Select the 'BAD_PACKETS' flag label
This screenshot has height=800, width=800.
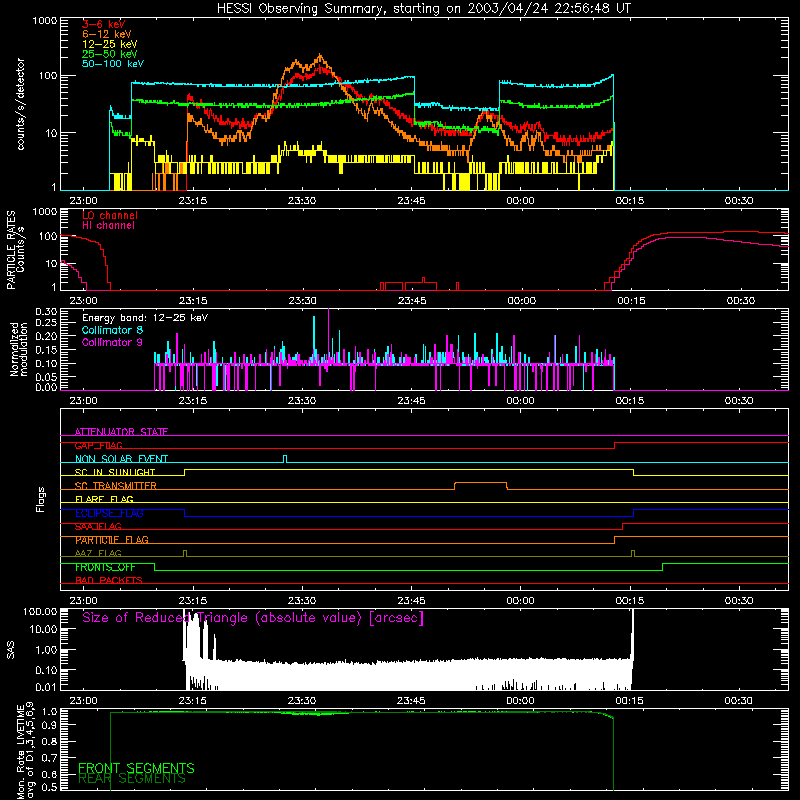point(109,581)
